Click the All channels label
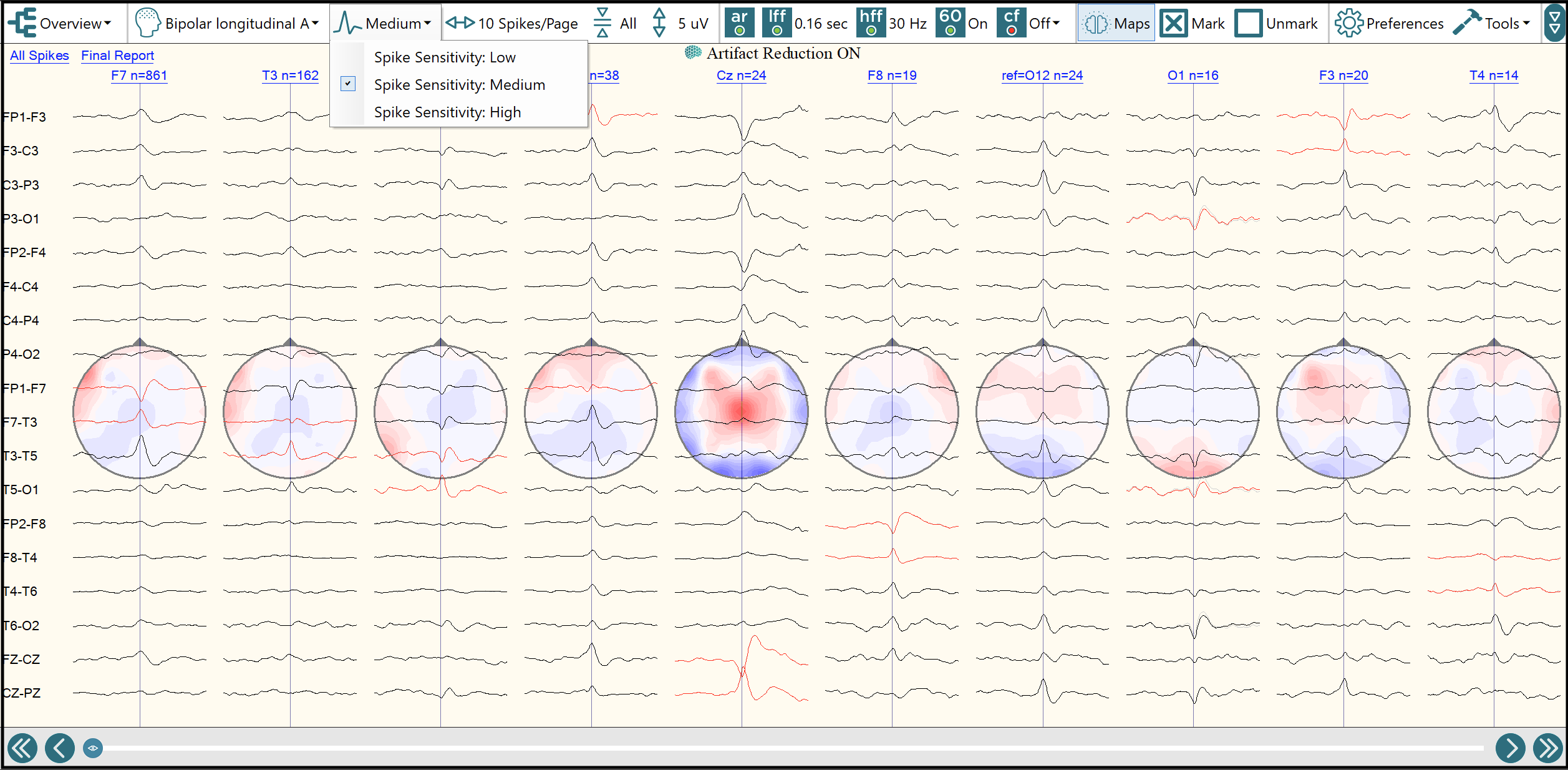Viewport: 1568px width, 770px height. point(628,24)
